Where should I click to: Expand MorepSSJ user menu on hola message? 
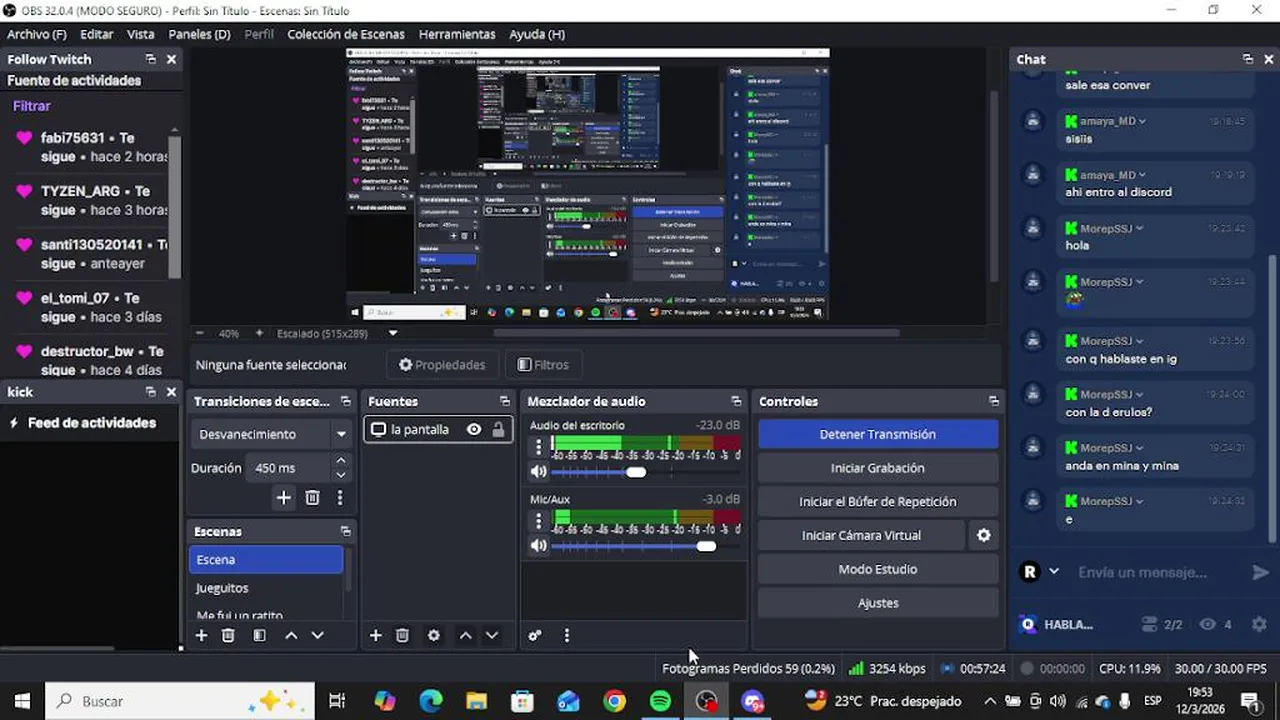coord(1139,228)
